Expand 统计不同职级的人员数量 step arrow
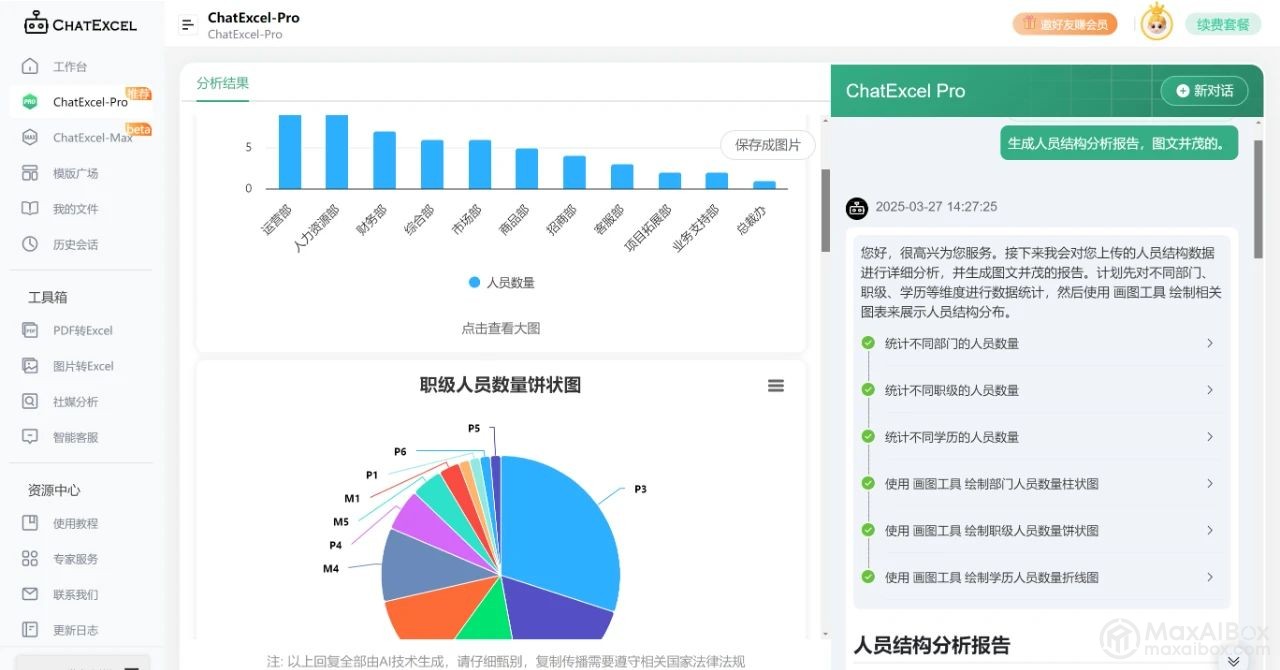The height and width of the screenshot is (670, 1280). 1210,390
